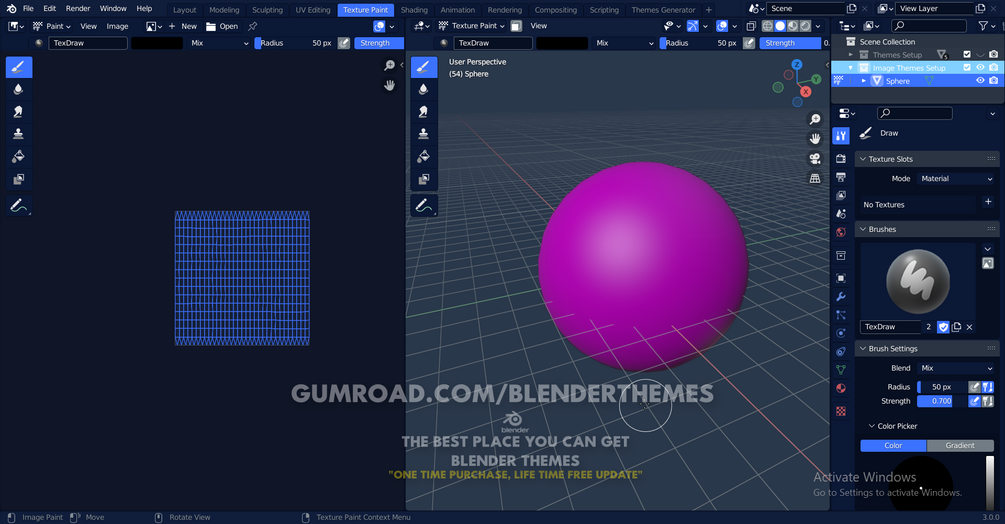
Task: Open the Material properties tab icon
Action: tap(841, 388)
